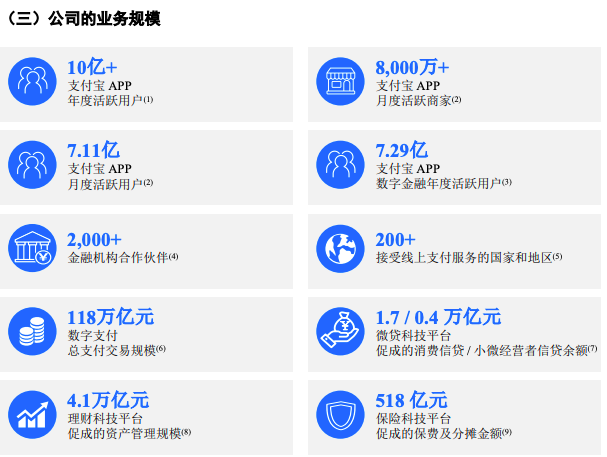The height and width of the screenshot is (457, 607).
Task: Click the text 年度活跃用户(1)
Action: click(110, 100)
